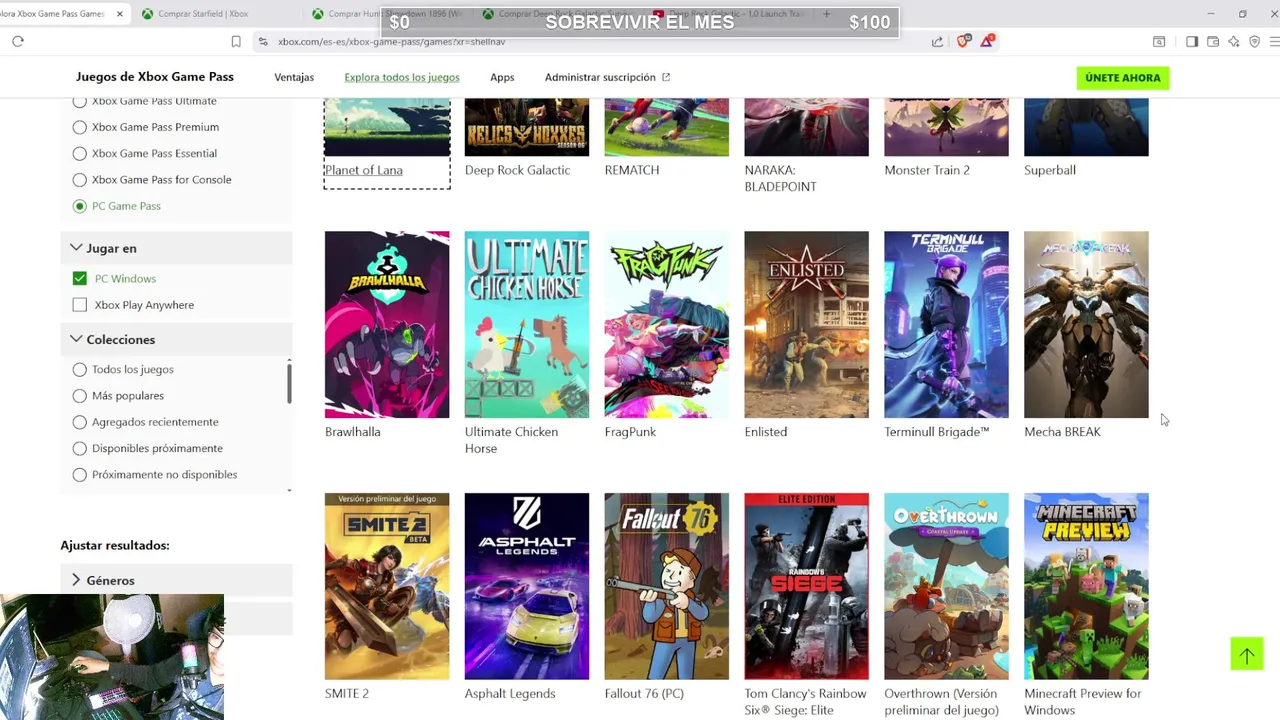Viewport: 1280px width, 720px height.
Task: Open the browser hamburger menu
Action: (x=1274, y=41)
